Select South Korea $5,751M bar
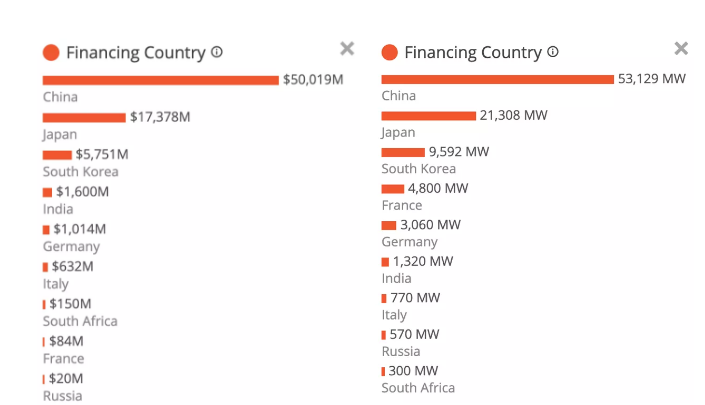Image resolution: width=705 pixels, height=405 pixels. pyautogui.click(x=57, y=155)
